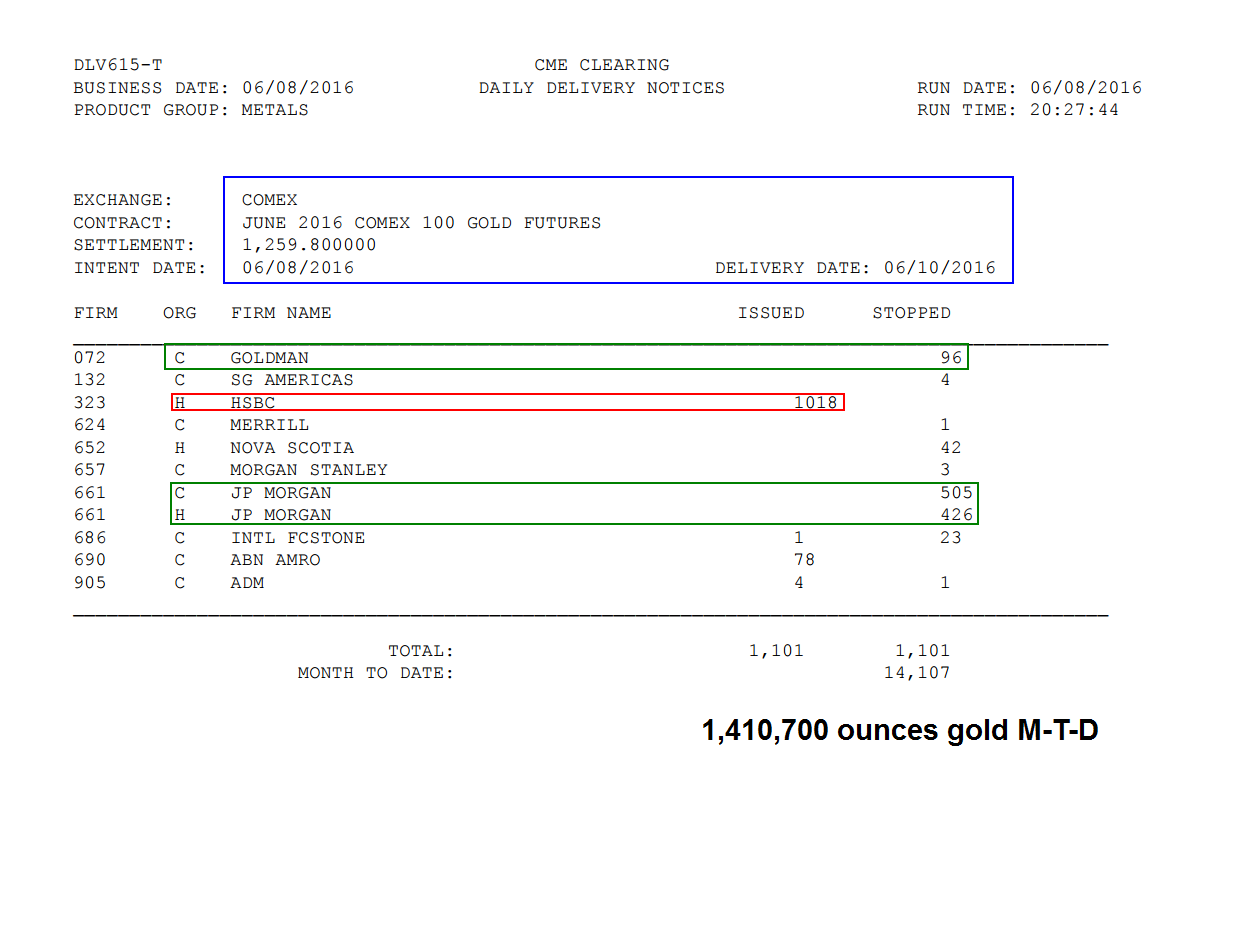Click the ISSUED column header

click(771, 313)
